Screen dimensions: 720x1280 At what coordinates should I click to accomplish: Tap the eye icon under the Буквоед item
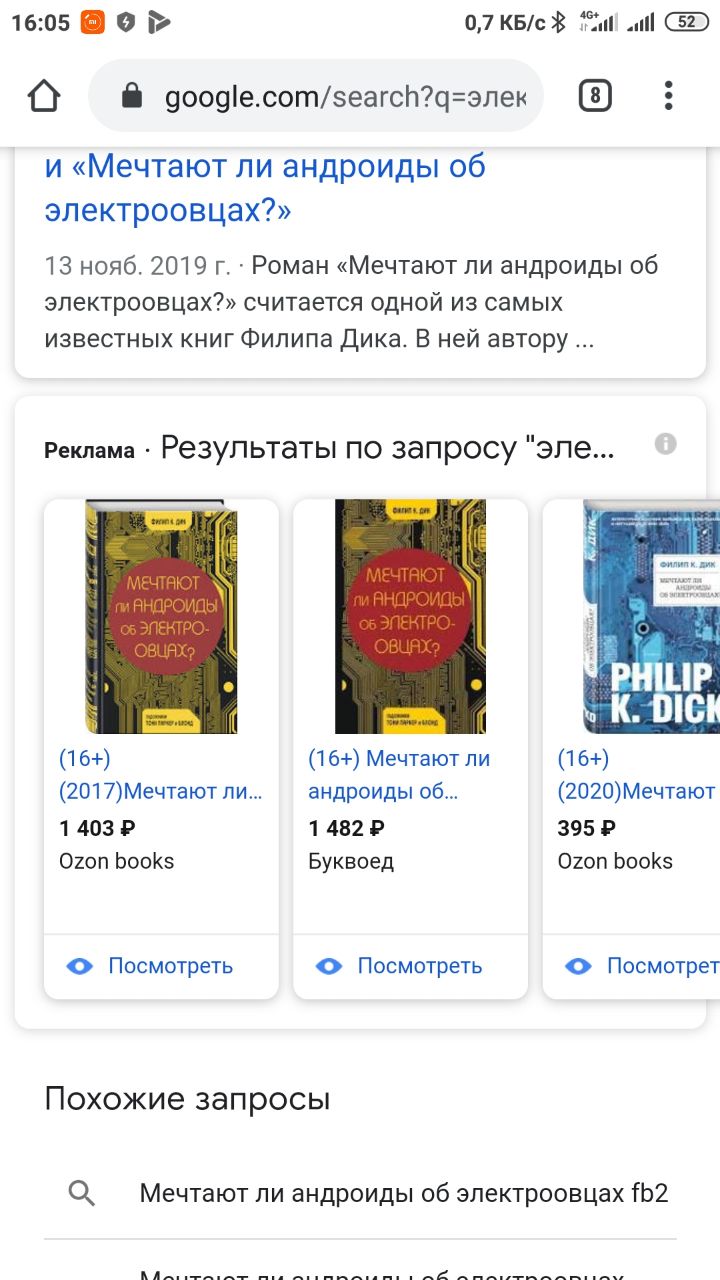tap(329, 966)
